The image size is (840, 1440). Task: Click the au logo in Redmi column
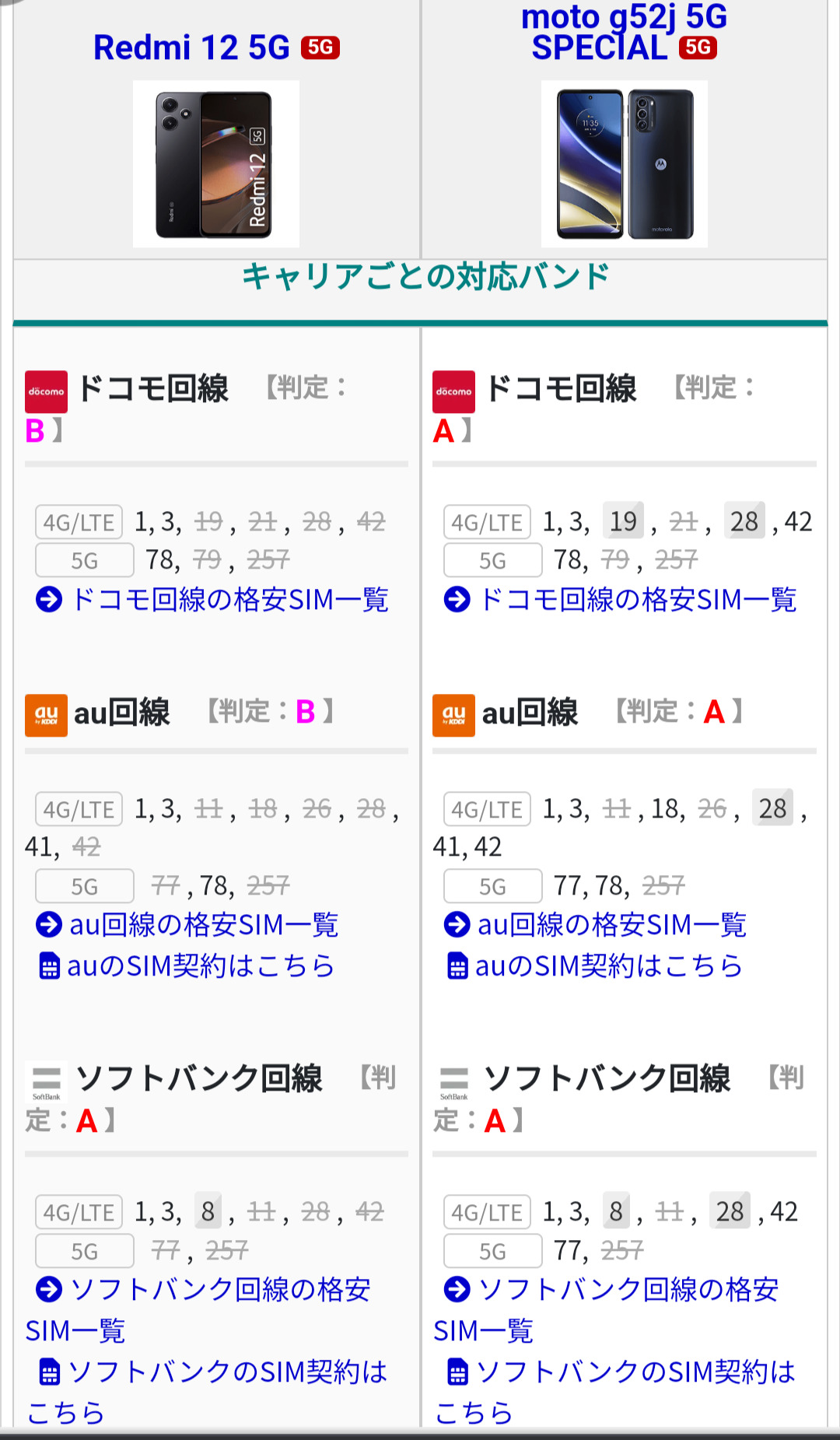46,715
